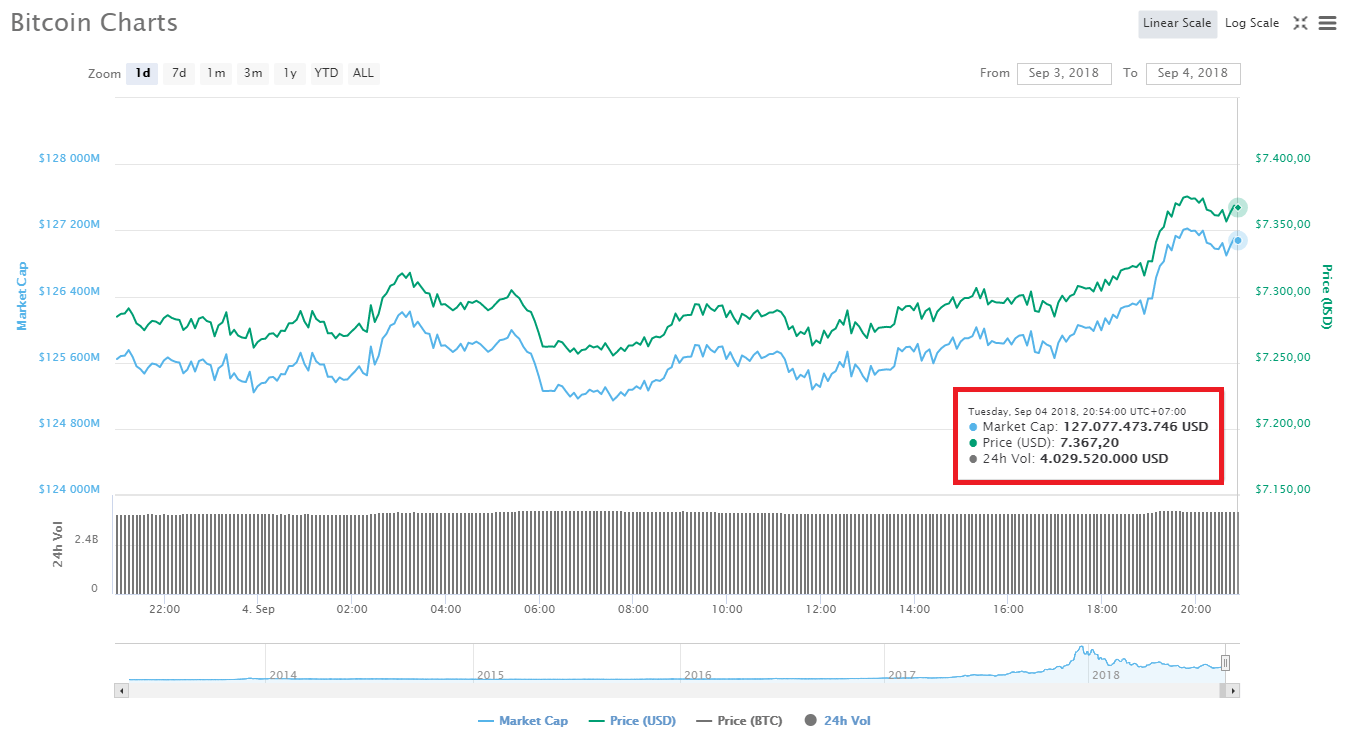Click the $7.300,00 price axis label
Viewport: 1348px width, 734px height.
pyautogui.click(x=1283, y=291)
